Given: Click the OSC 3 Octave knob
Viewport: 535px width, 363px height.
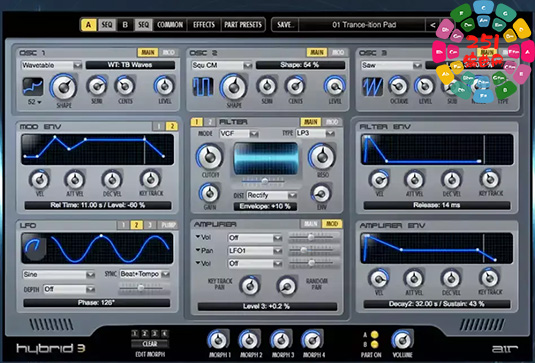Looking at the screenshot, I should (398, 86).
